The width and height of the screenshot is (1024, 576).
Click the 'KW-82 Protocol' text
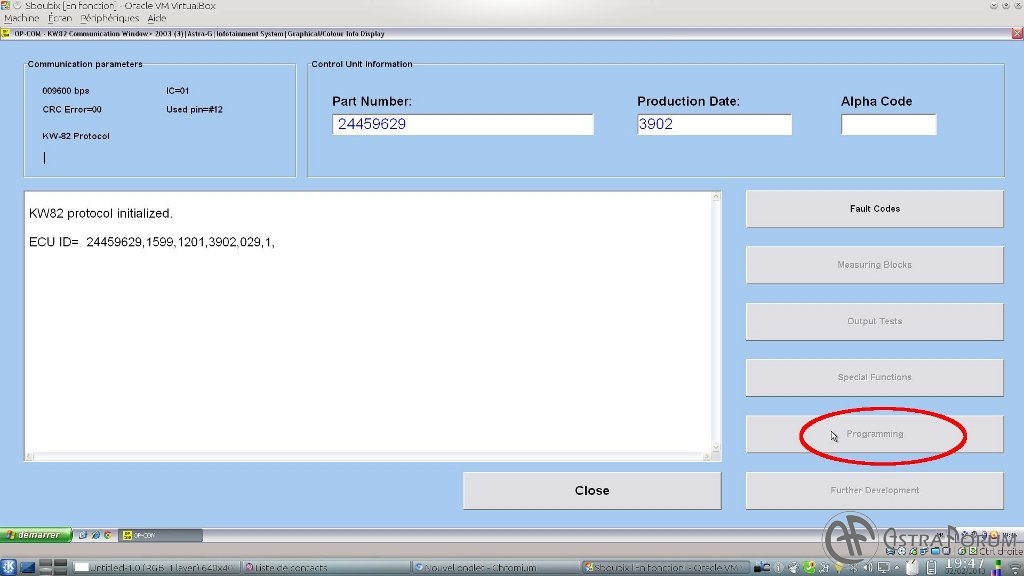76,136
